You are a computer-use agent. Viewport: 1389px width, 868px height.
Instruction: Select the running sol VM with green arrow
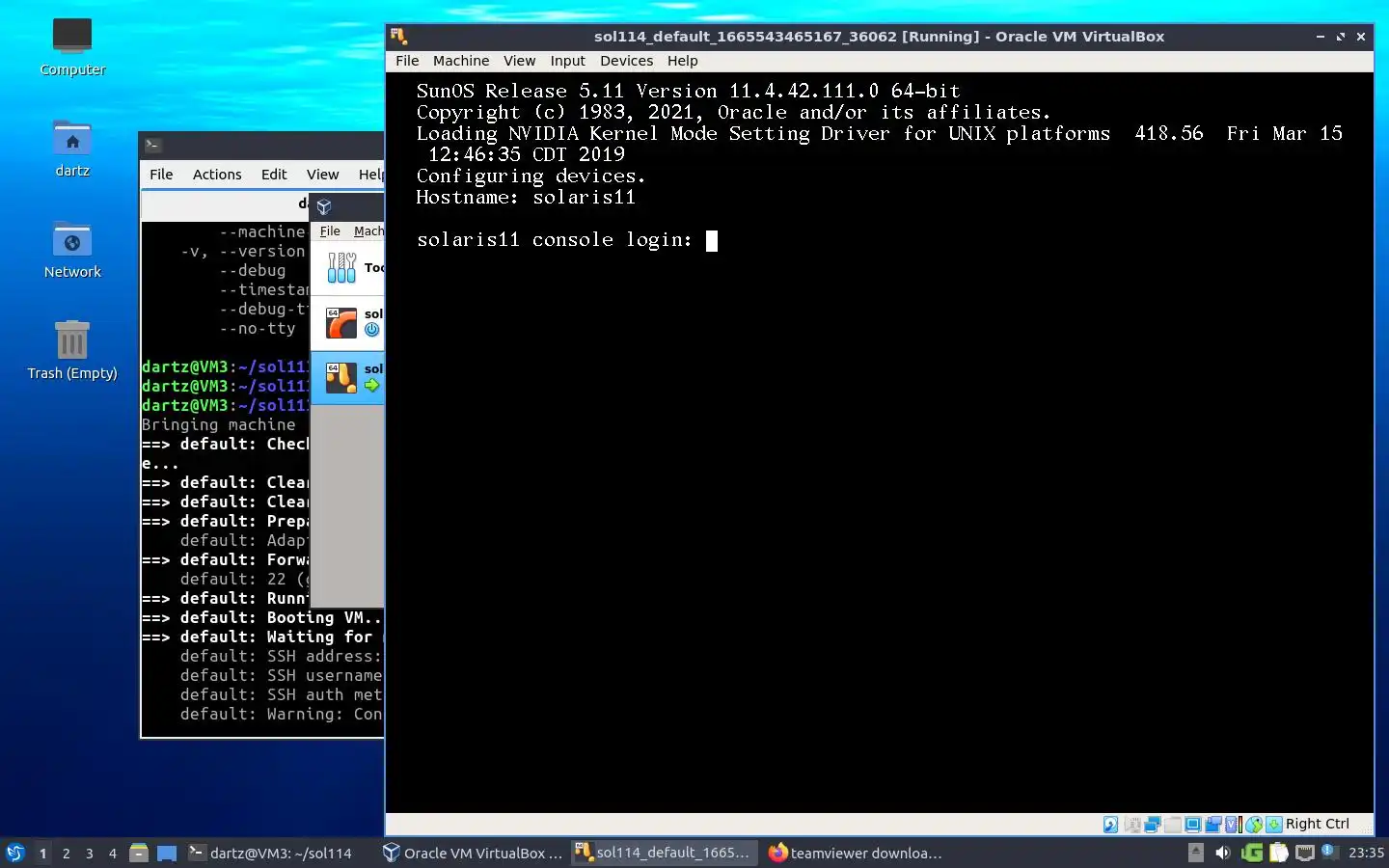pyautogui.click(x=348, y=377)
